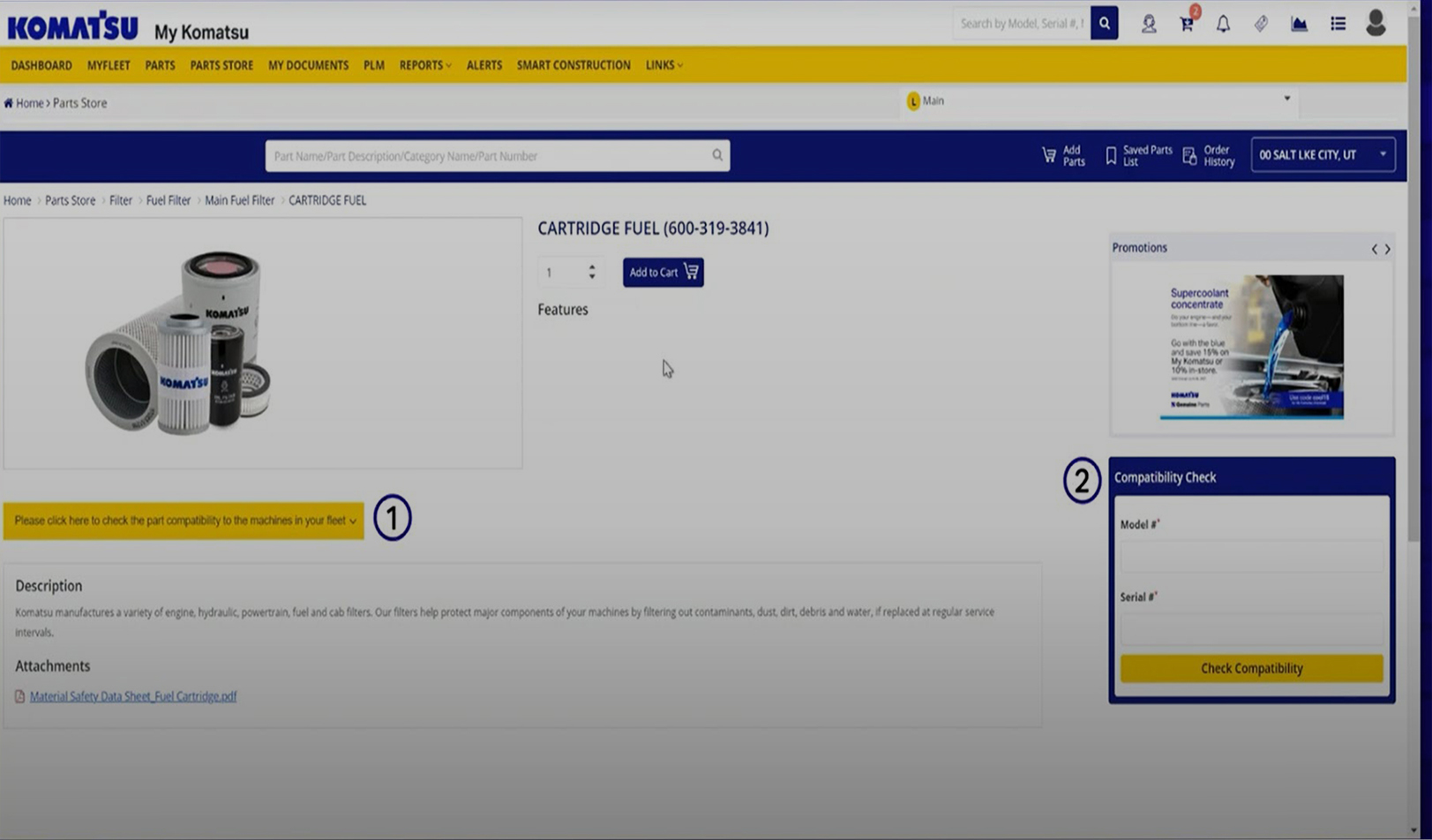
Task: Open the list menu icon in header
Action: tap(1338, 24)
